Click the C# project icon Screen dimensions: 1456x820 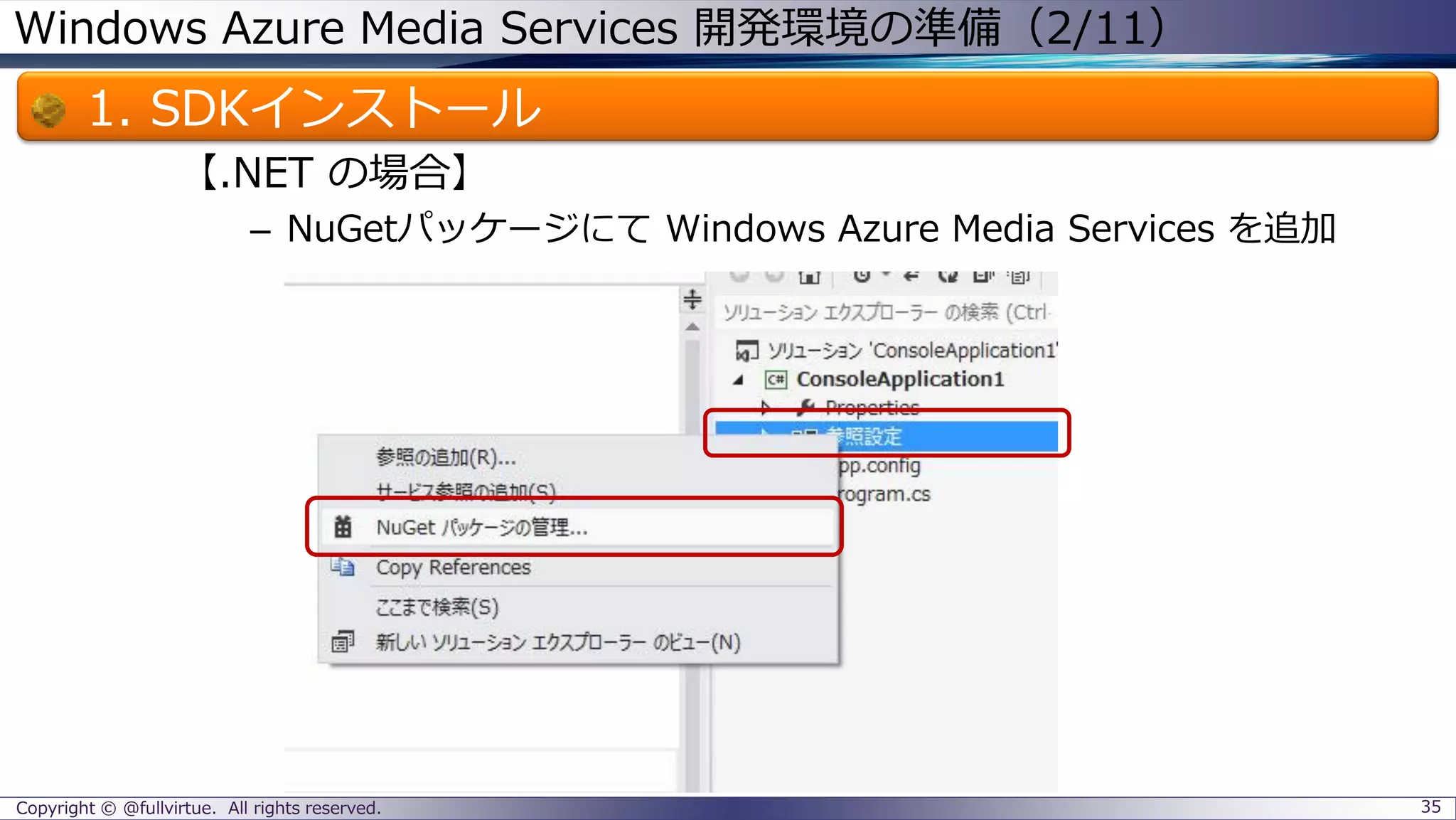776,379
